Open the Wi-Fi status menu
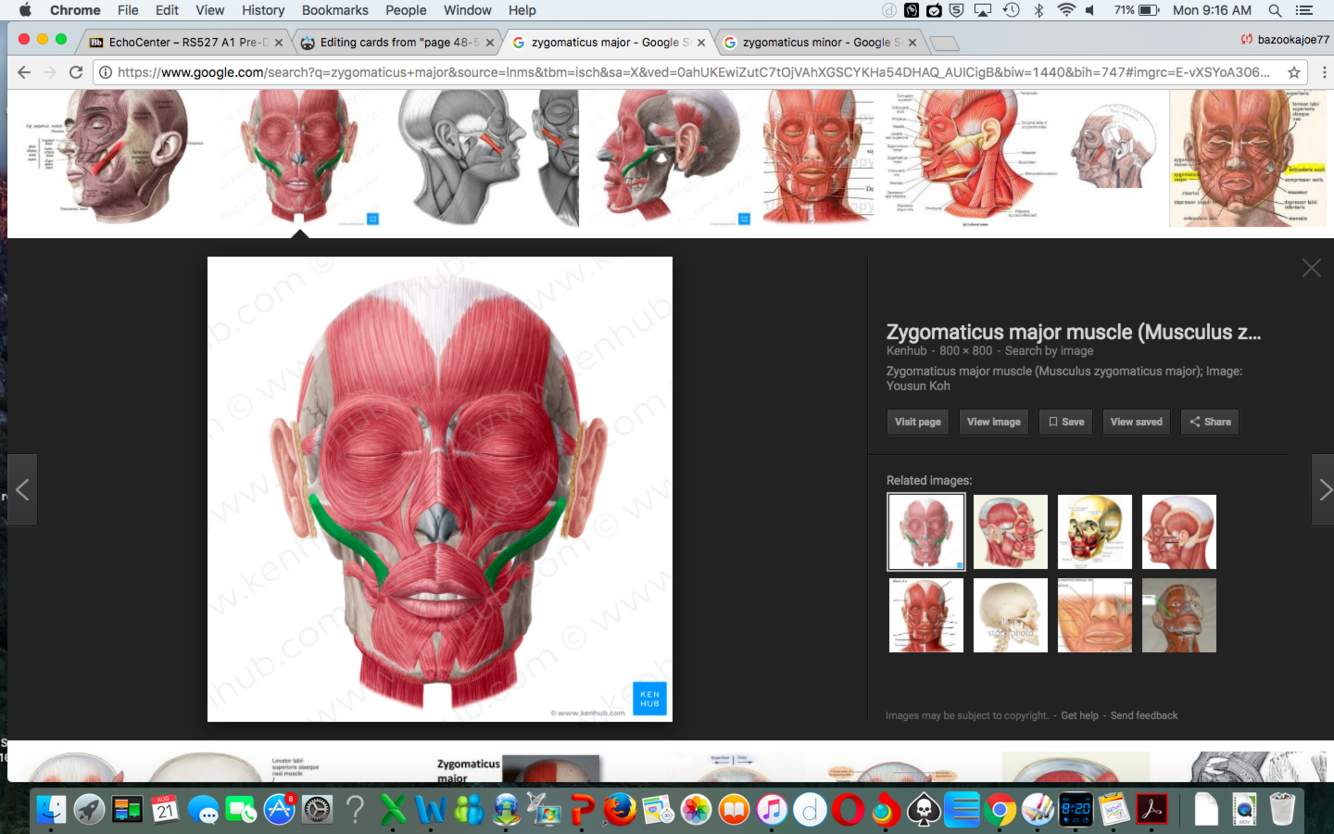Image resolution: width=1334 pixels, height=834 pixels. click(1066, 10)
